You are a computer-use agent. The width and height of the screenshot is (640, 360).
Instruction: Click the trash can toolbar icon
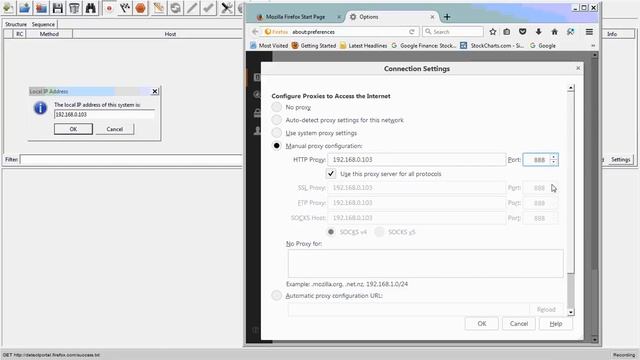pos(74,8)
